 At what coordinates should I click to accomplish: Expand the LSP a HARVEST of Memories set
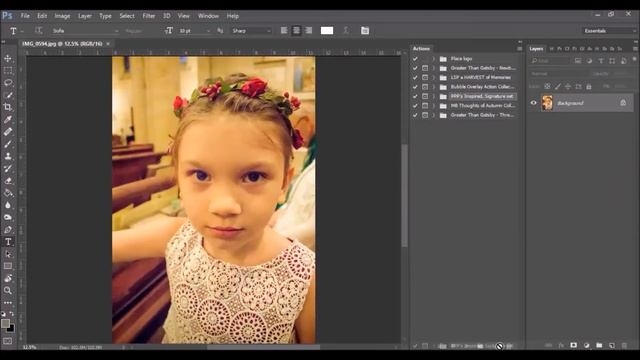point(434,78)
